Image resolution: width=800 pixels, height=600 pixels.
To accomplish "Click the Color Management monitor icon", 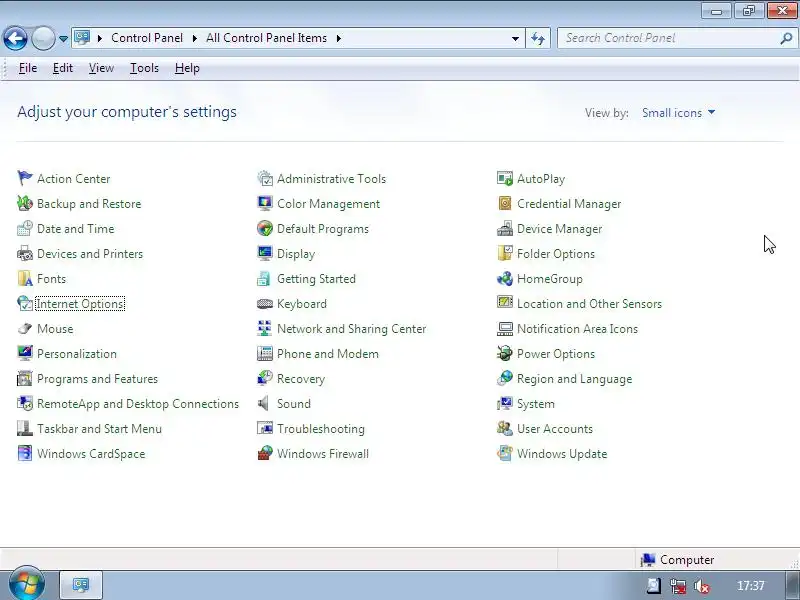I will (265, 203).
